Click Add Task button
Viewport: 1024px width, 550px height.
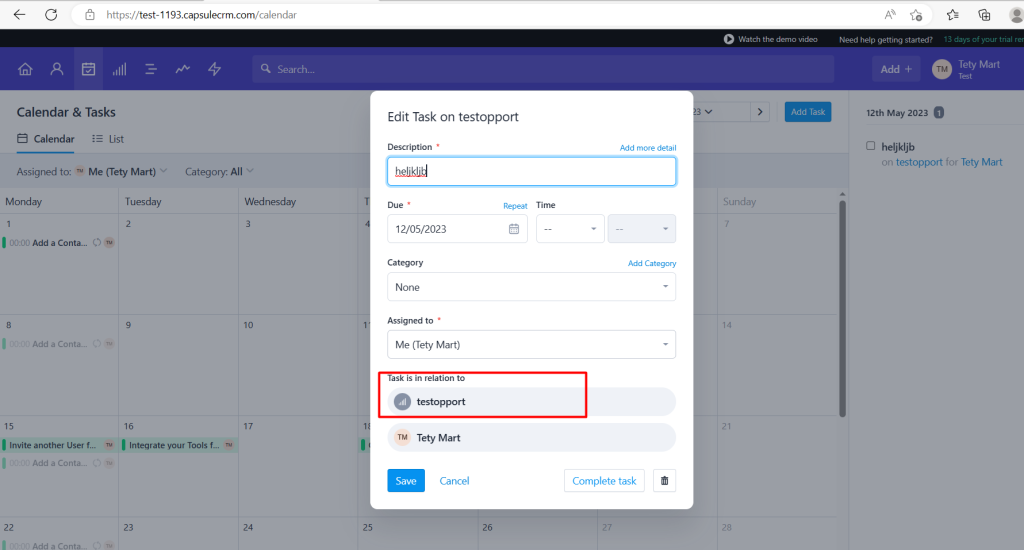click(x=808, y=112)
